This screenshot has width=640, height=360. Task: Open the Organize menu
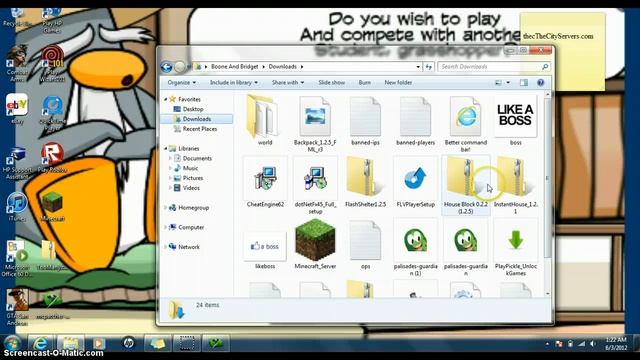click(182, 82)
